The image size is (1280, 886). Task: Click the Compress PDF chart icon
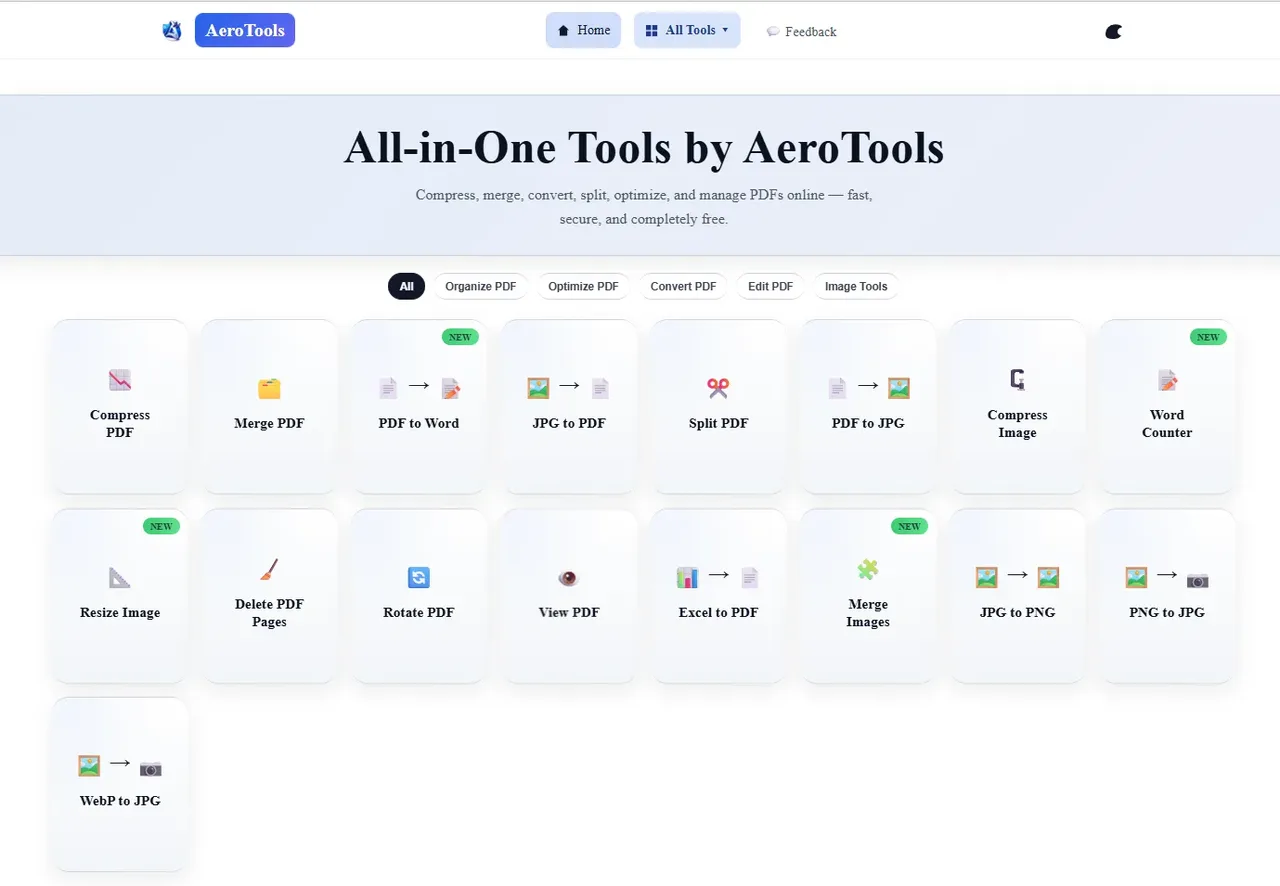click(120, 380)
